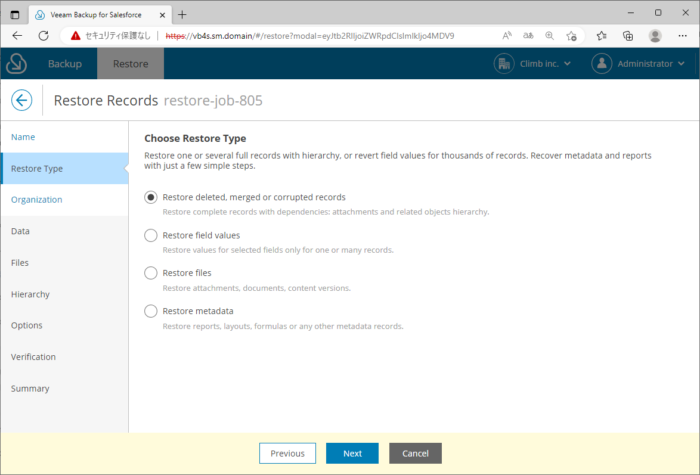Open the Restore tab
The image size is (700, 475).
pos(130,64)
